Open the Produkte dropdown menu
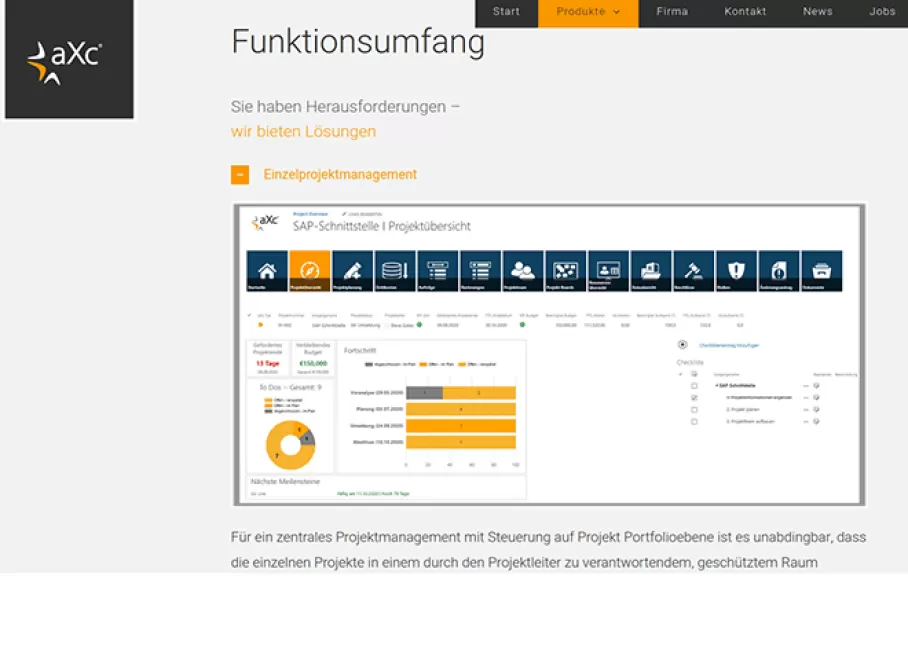The width and height of the screenshot is (908, 660). coord(588,12)
